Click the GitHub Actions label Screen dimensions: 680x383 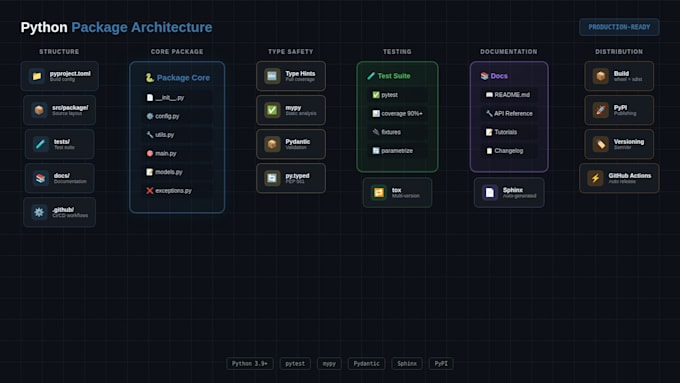pos(630,175)
